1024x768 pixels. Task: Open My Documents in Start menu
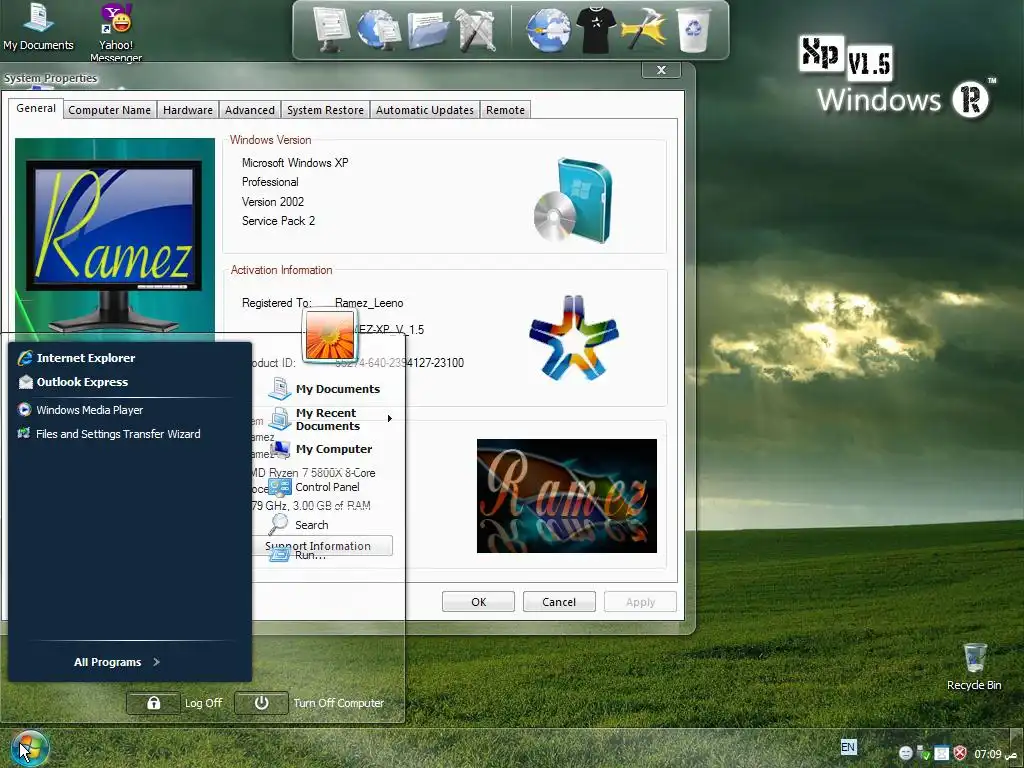click(x=325, y=389)
